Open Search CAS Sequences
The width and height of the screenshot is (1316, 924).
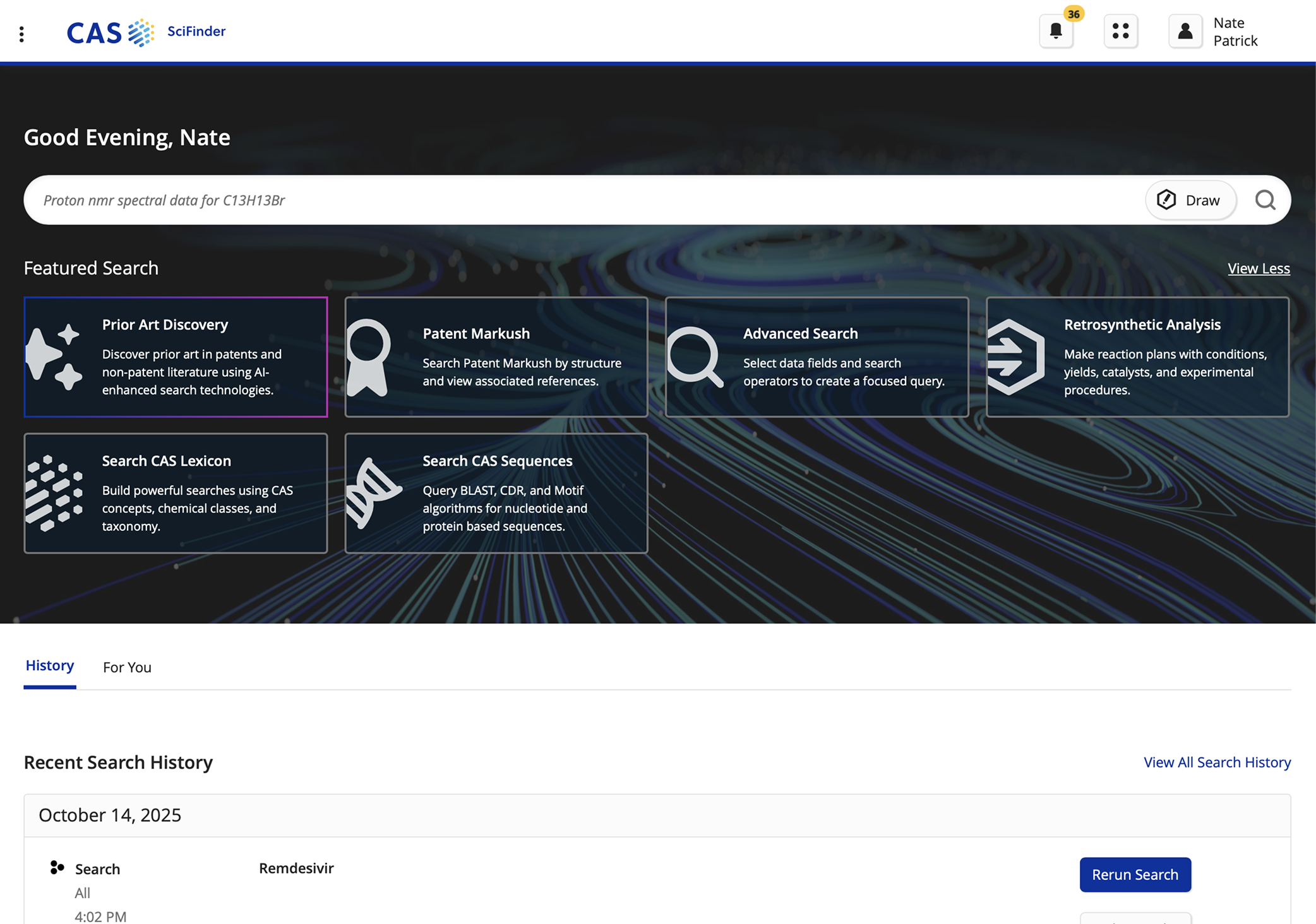[x=496, y=493]
